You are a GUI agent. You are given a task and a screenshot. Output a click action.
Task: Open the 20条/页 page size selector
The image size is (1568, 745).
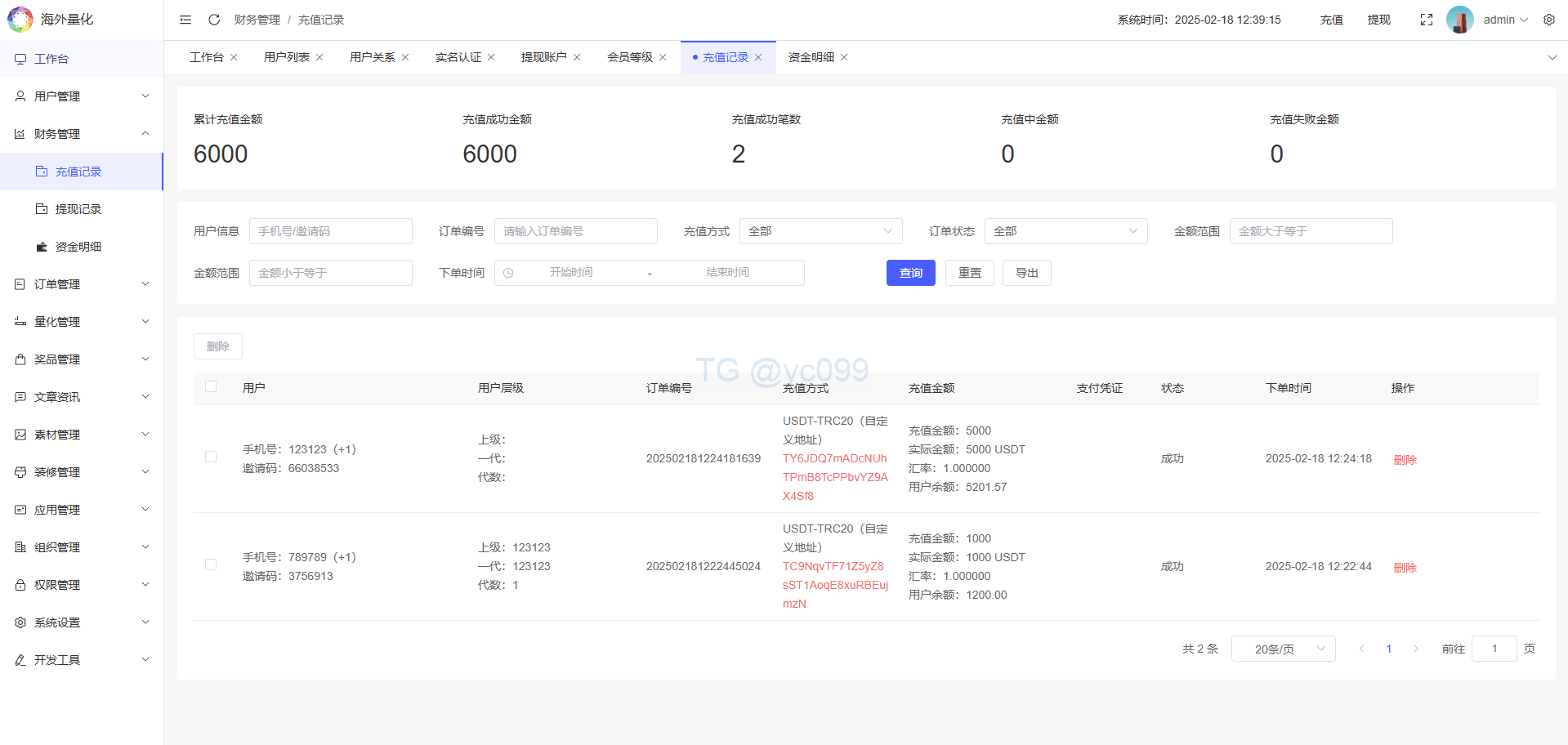tap(1283, 649)
